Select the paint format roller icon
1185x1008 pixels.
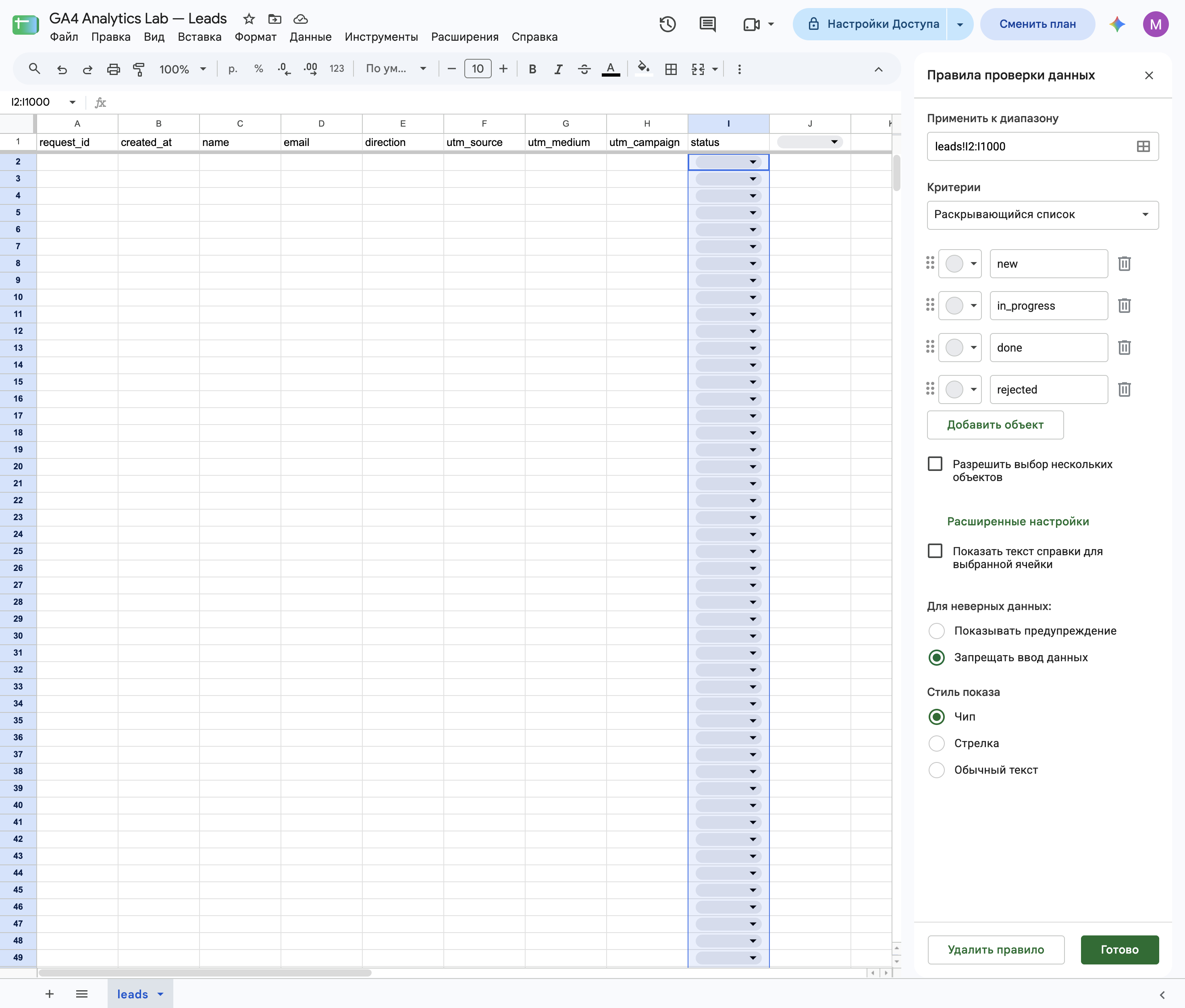pyautogui.click(x=139, y=69)
